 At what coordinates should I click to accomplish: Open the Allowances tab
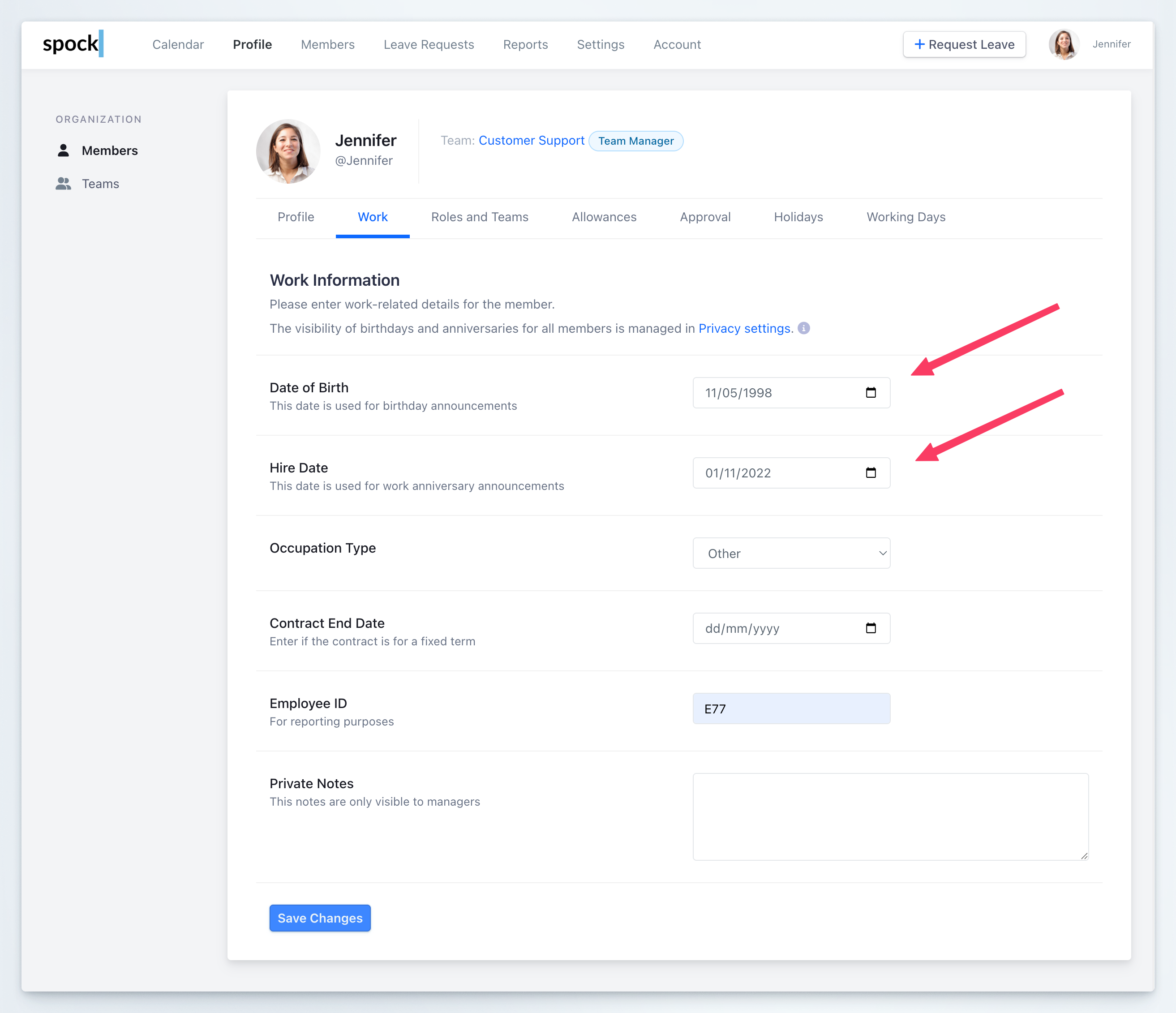tap(604, 217)
